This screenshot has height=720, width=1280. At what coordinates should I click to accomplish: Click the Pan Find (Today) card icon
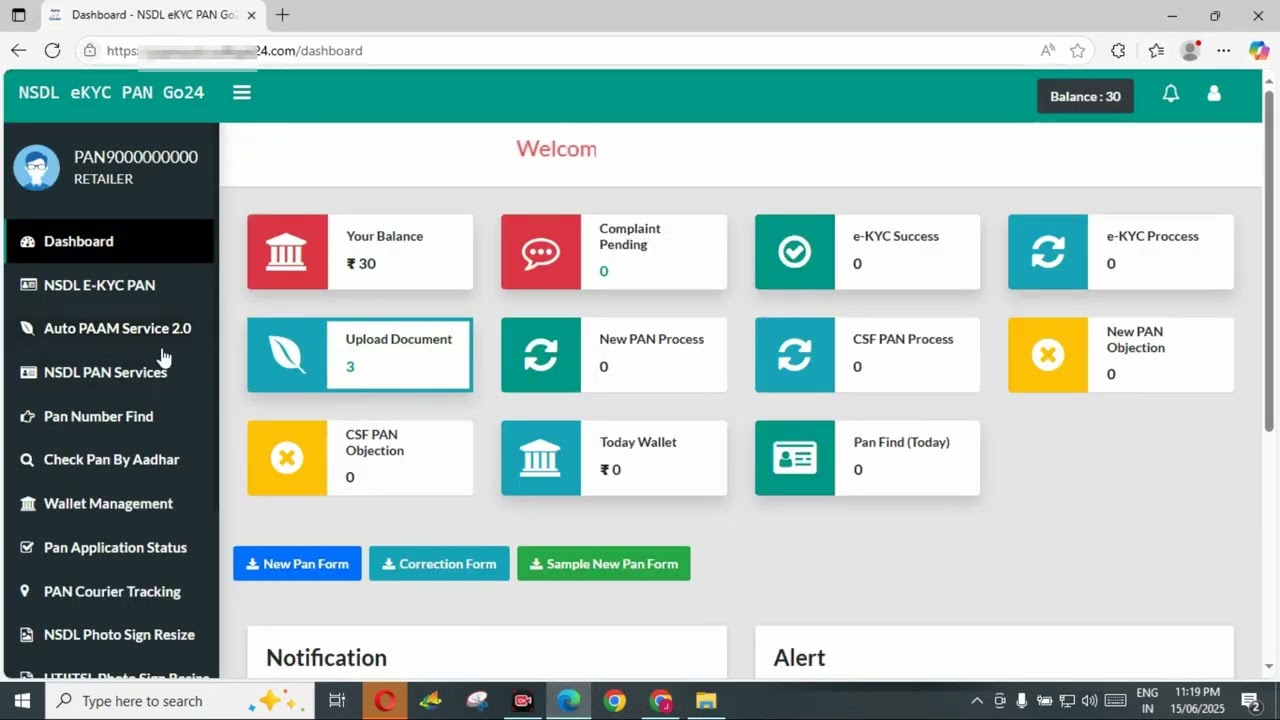coord(795,458)
